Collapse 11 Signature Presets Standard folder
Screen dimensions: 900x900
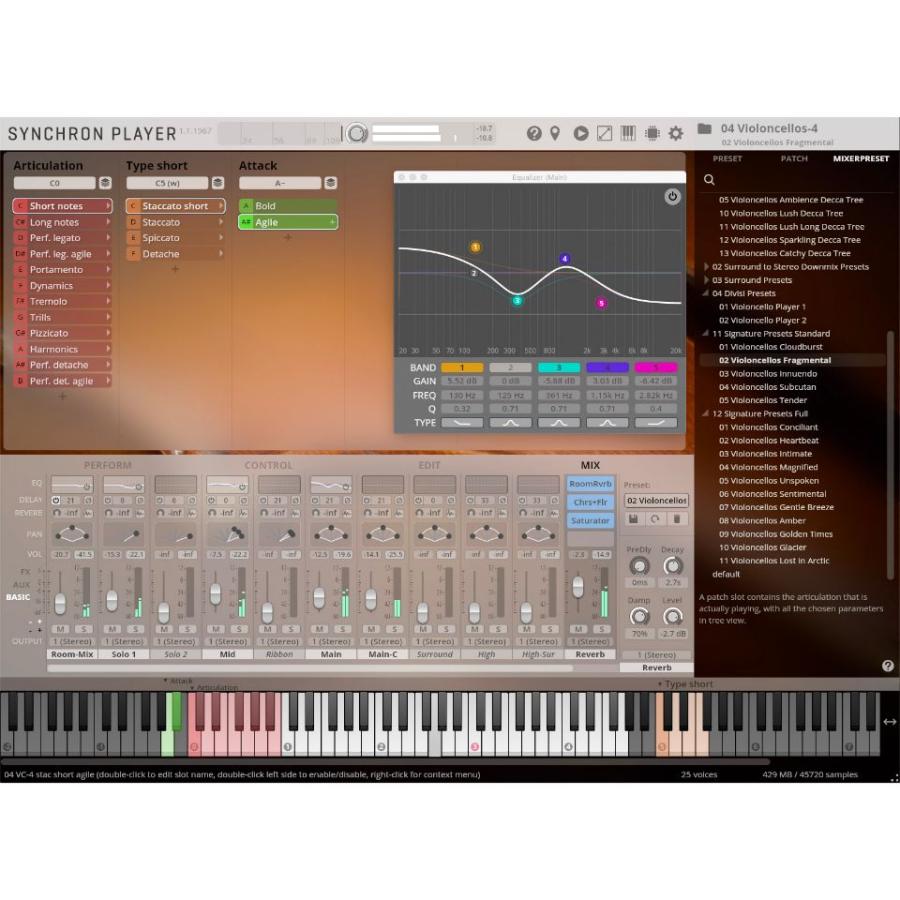tap(706, 333)
